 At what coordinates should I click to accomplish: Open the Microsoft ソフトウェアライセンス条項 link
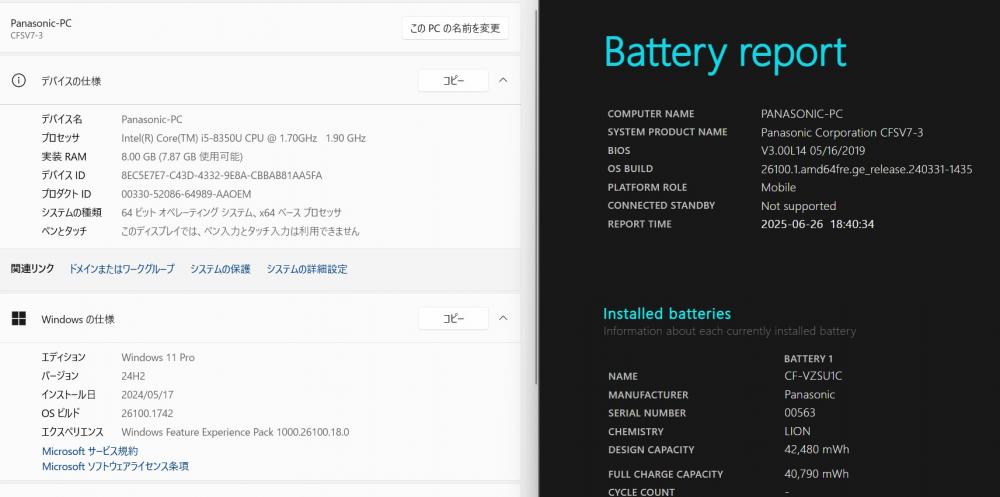pos(115,466)
